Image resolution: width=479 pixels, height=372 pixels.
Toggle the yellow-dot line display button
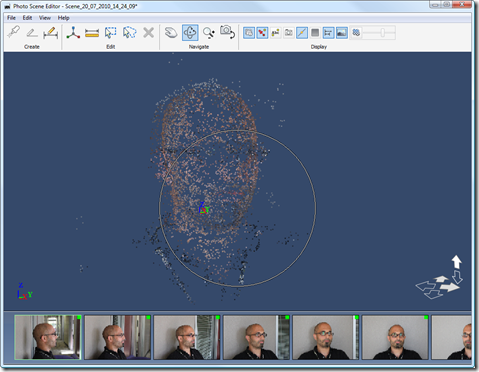302,33
